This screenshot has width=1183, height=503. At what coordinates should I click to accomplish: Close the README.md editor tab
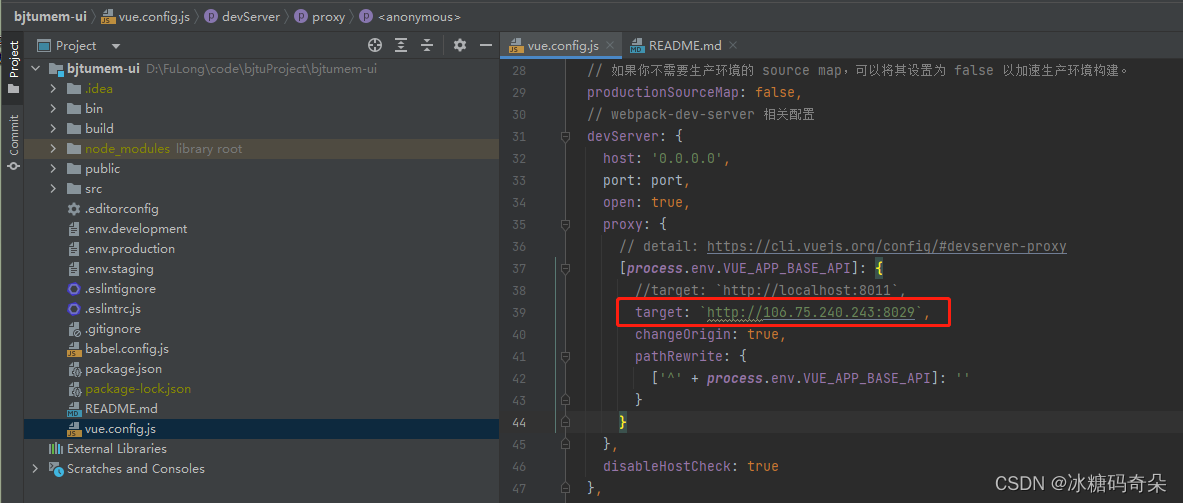coord(731,45)
